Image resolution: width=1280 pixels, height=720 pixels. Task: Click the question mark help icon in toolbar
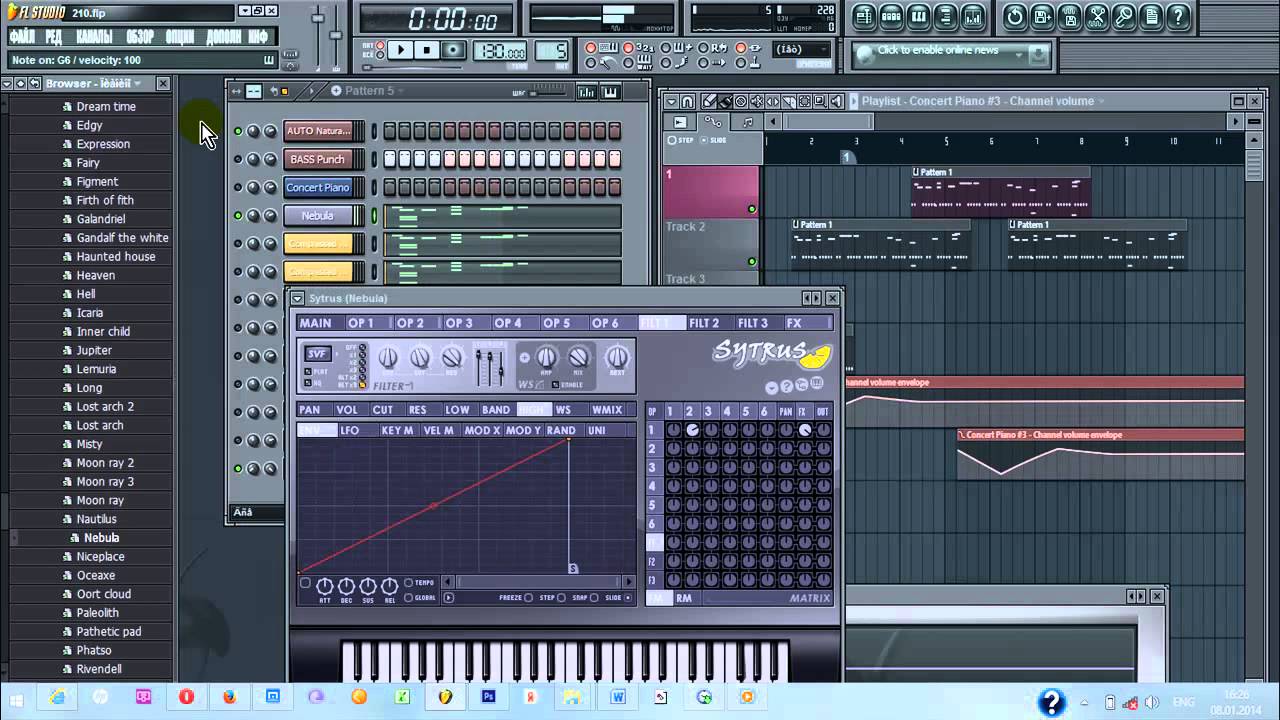[x=1179, y=16]
